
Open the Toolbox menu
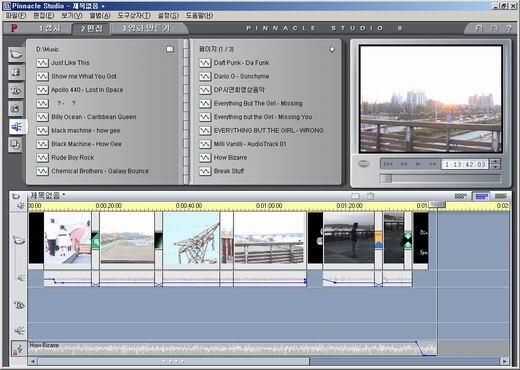coord(134,16)
